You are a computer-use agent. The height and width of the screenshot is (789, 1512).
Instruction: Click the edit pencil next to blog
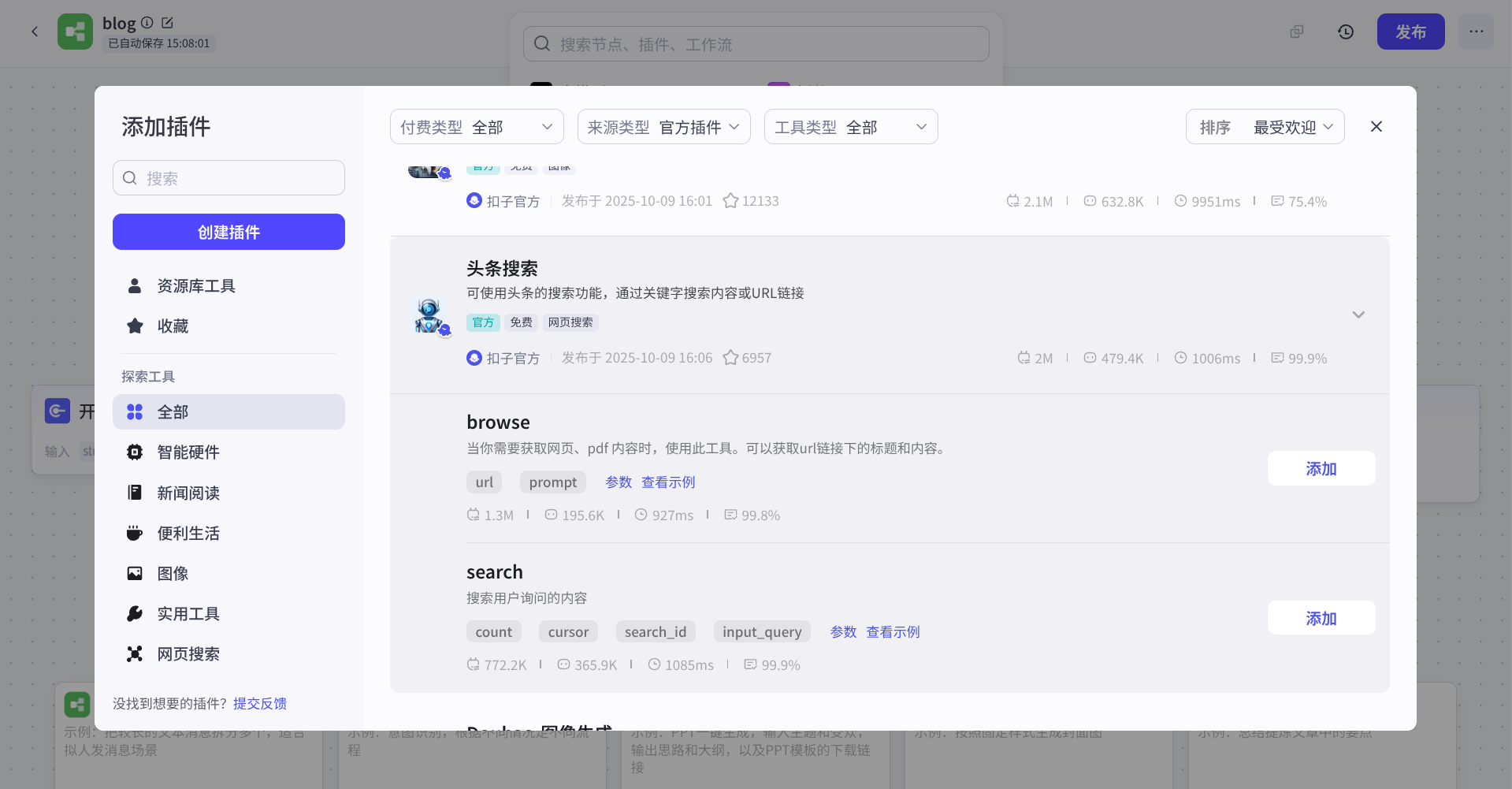click(x=167, y=23)
